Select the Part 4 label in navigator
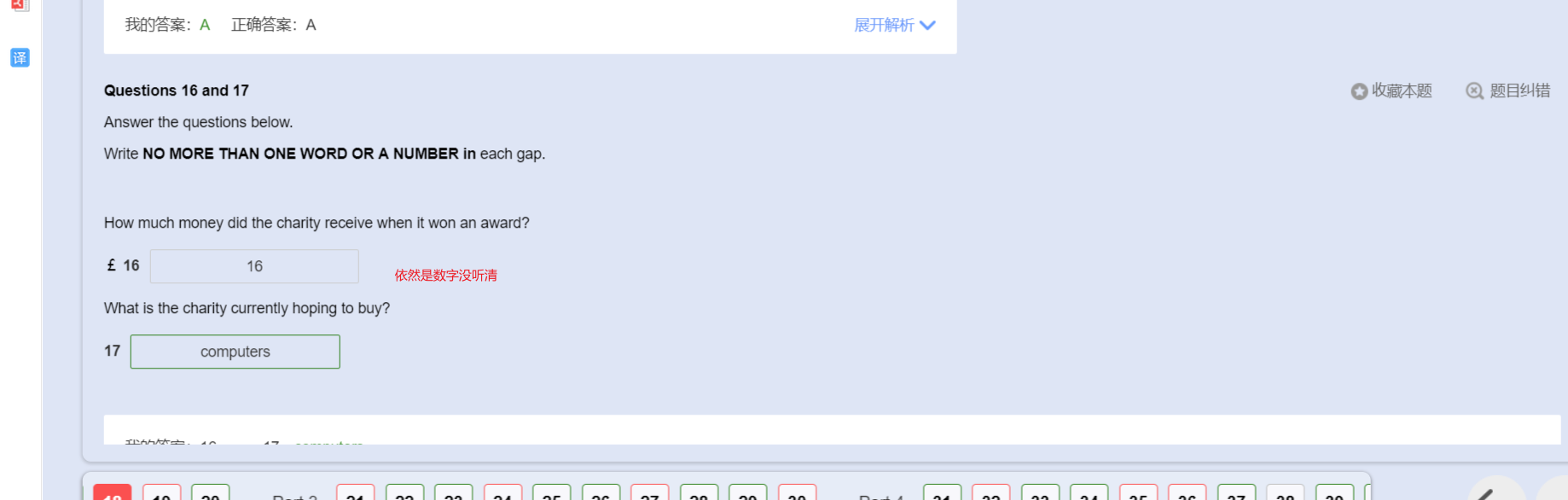This screenshot has height=500, width=1568. point(881,496)
